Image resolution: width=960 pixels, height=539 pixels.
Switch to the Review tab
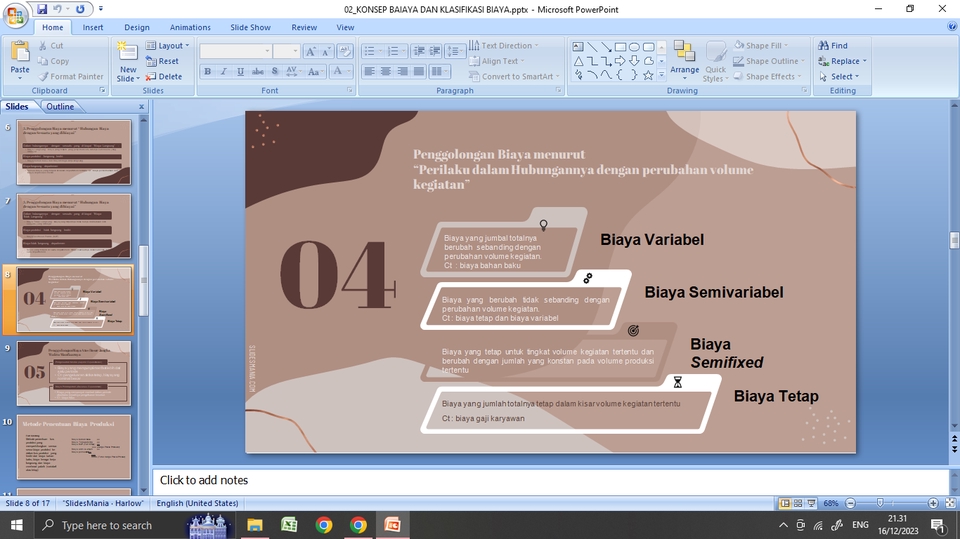point(304,27)
